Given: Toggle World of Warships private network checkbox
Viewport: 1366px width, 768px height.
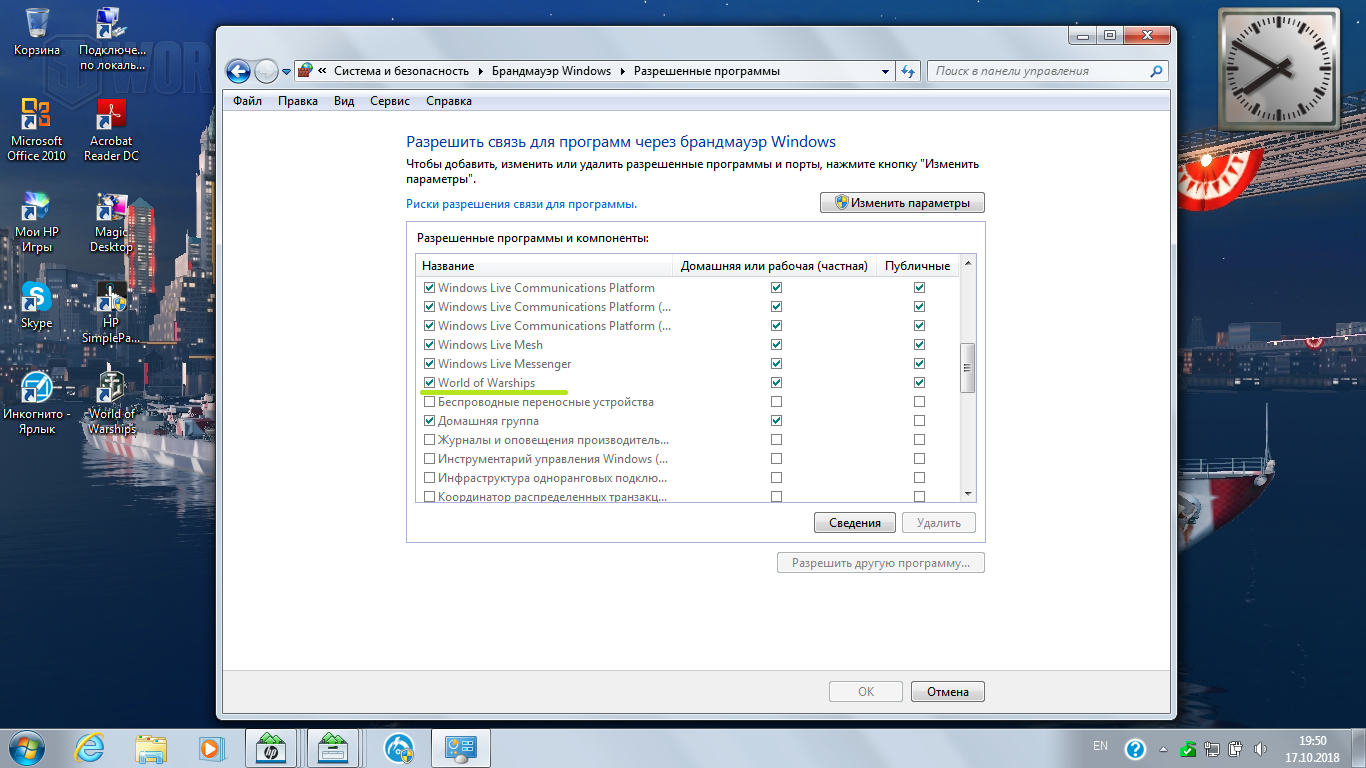Looking at the screenshot, I should (x=776, y=383).
